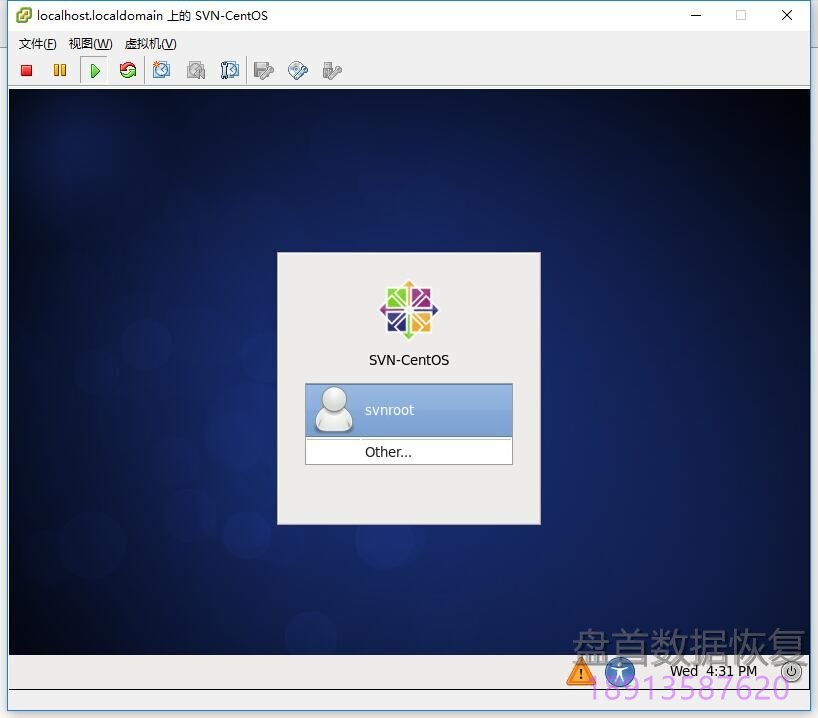Viewport: 818px width, 718px height.
Task: Click the CD/DVD drive connection icon
Action: point(297,70)
